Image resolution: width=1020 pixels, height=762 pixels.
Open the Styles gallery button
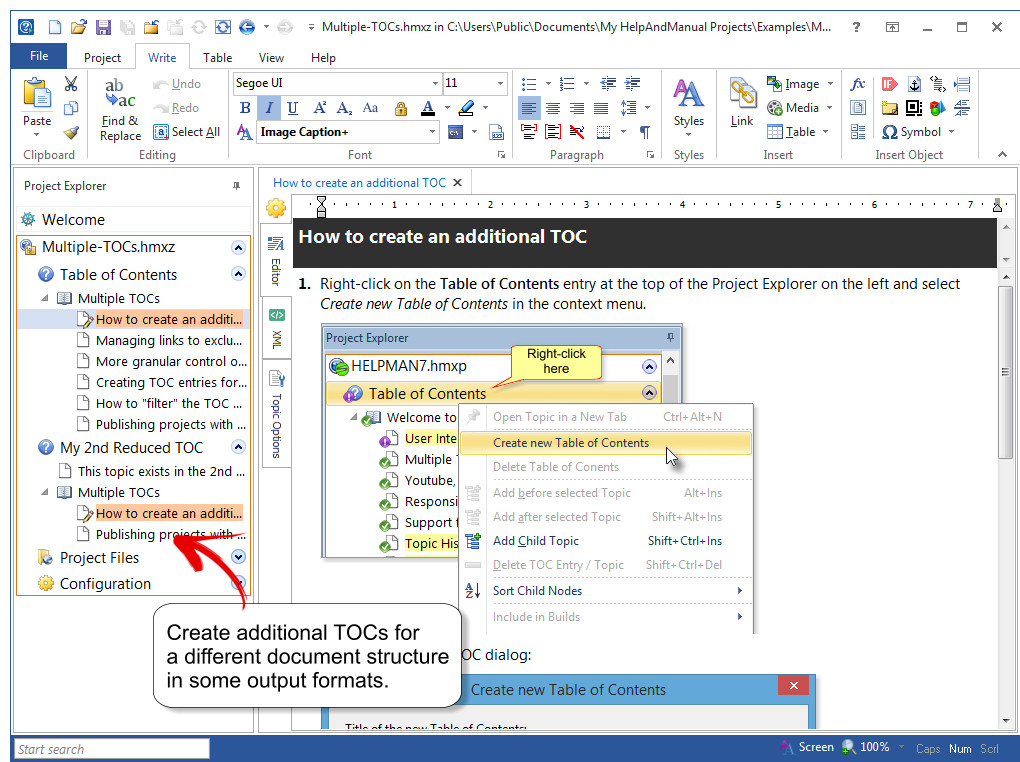coord(688,107)
